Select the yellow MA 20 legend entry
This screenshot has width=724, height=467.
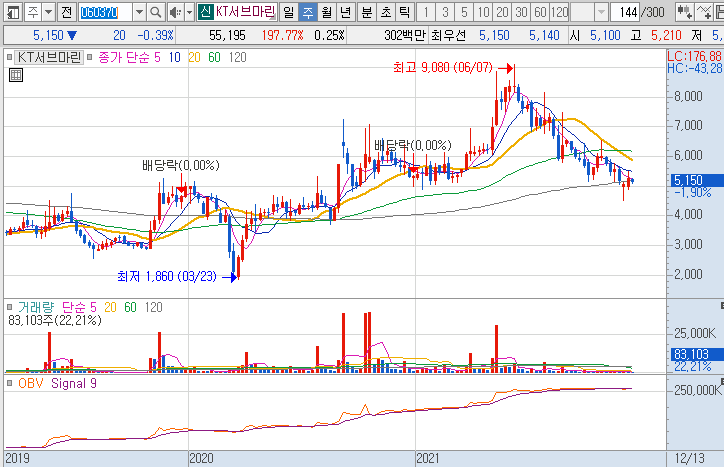(194, 57)
